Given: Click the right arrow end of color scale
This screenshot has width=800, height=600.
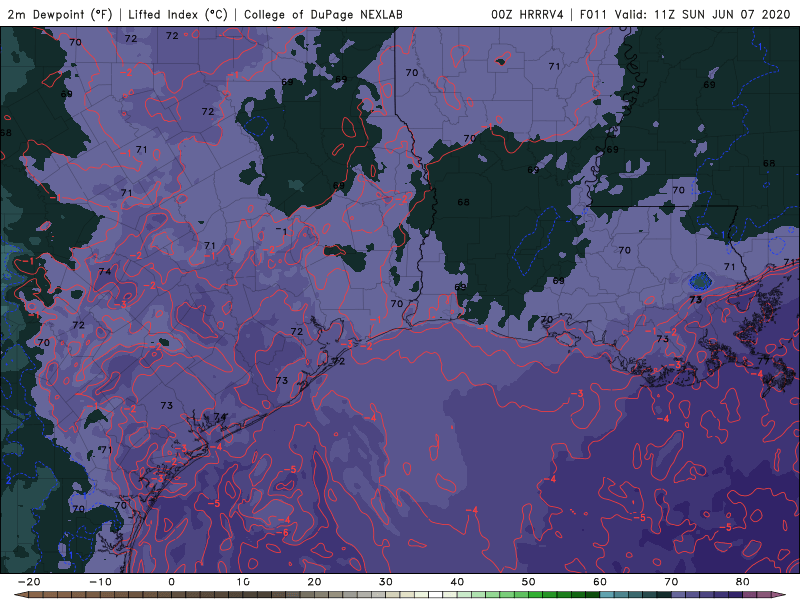Looking at the screenshot, I should point(778,594).
